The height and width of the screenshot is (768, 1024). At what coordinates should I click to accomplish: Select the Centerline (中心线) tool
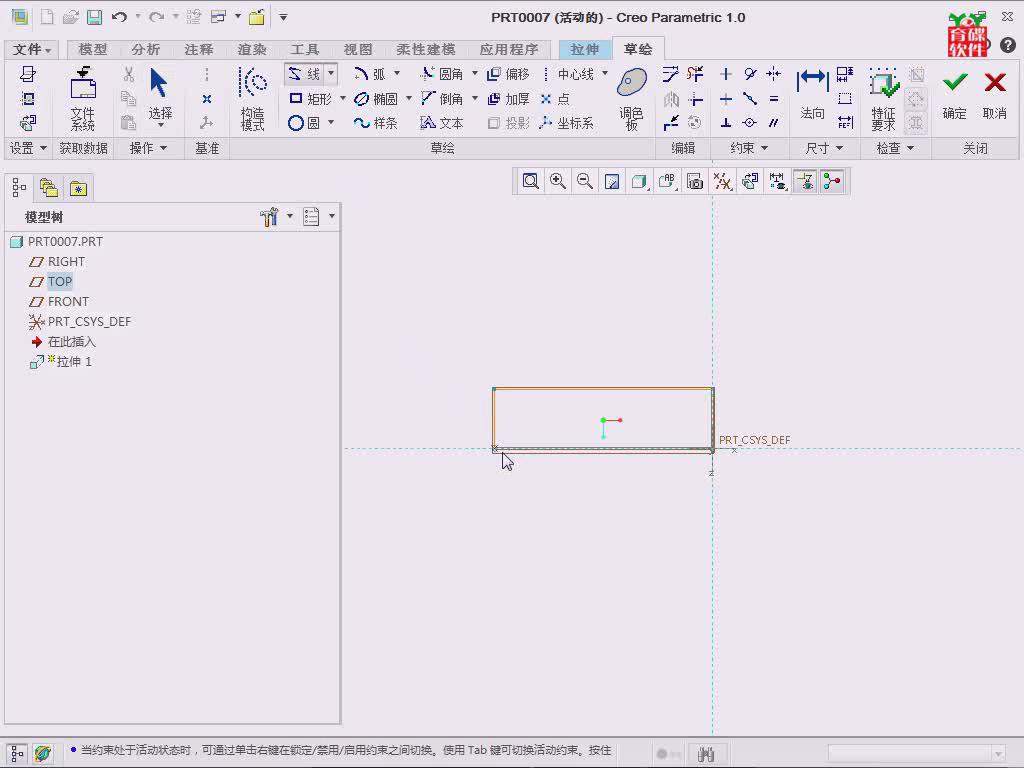[569, 74]
